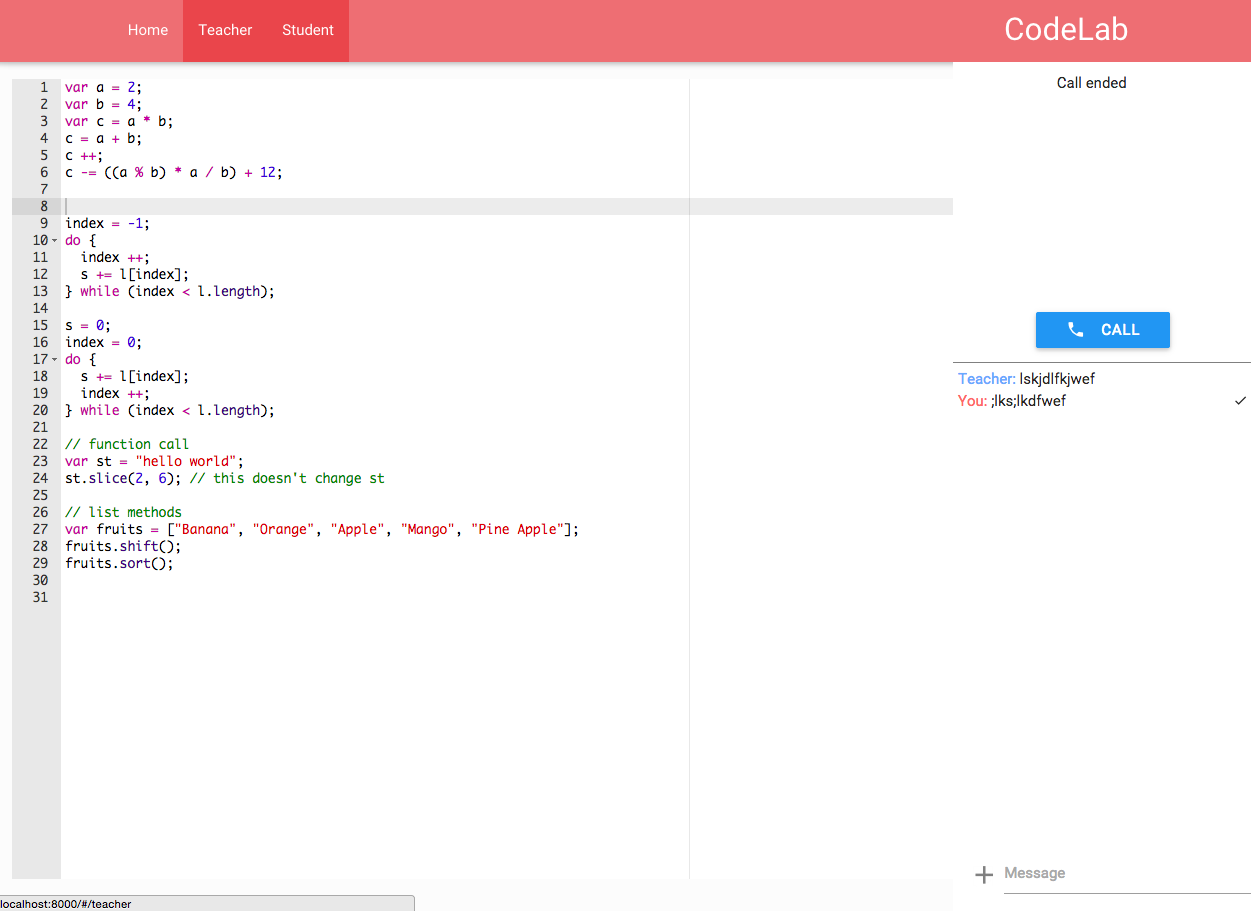Click the CodeLab title

coord(1066,30)
